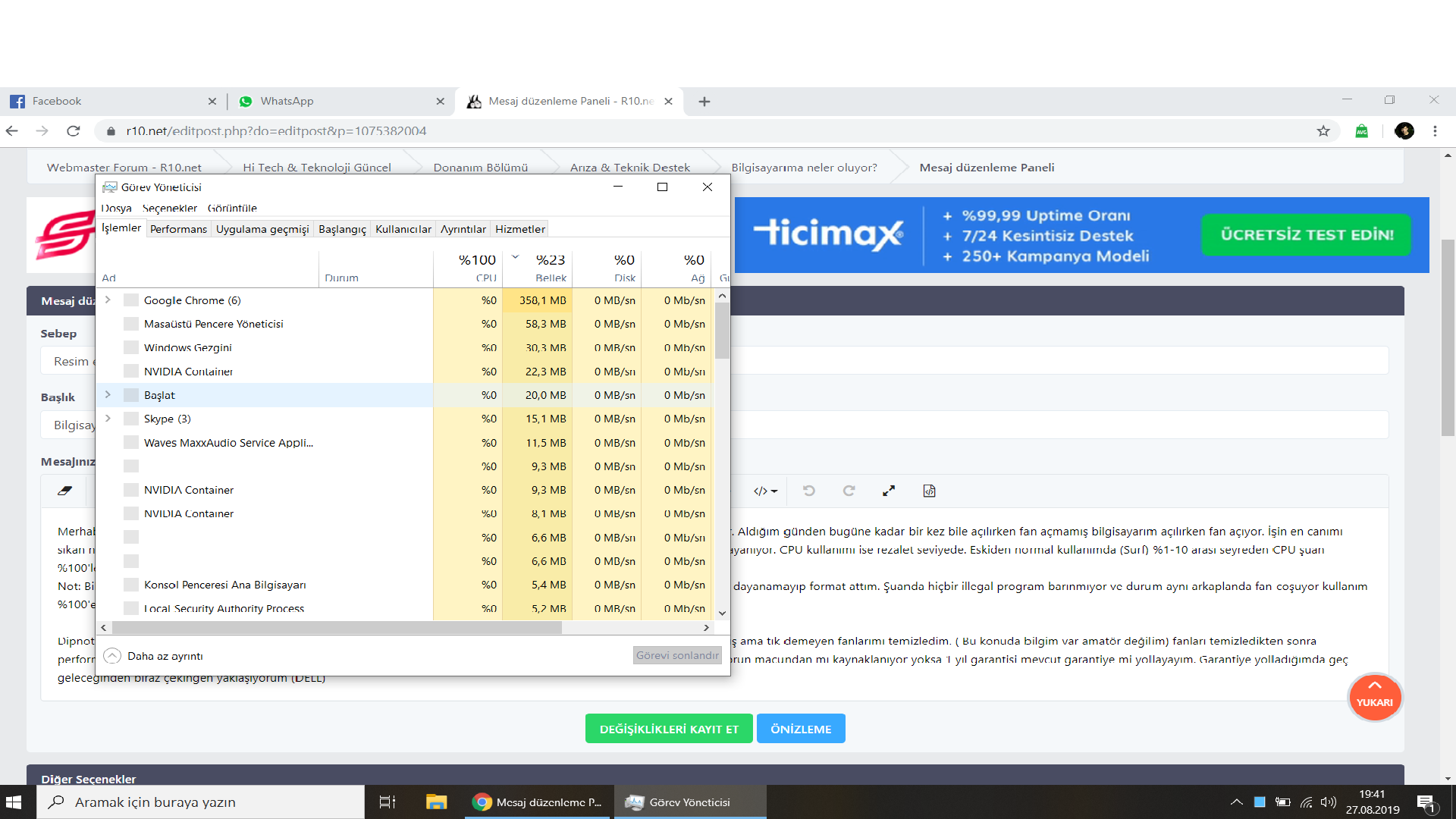Click the Task Manager vertical scrollbar thumb

(722, 331)
